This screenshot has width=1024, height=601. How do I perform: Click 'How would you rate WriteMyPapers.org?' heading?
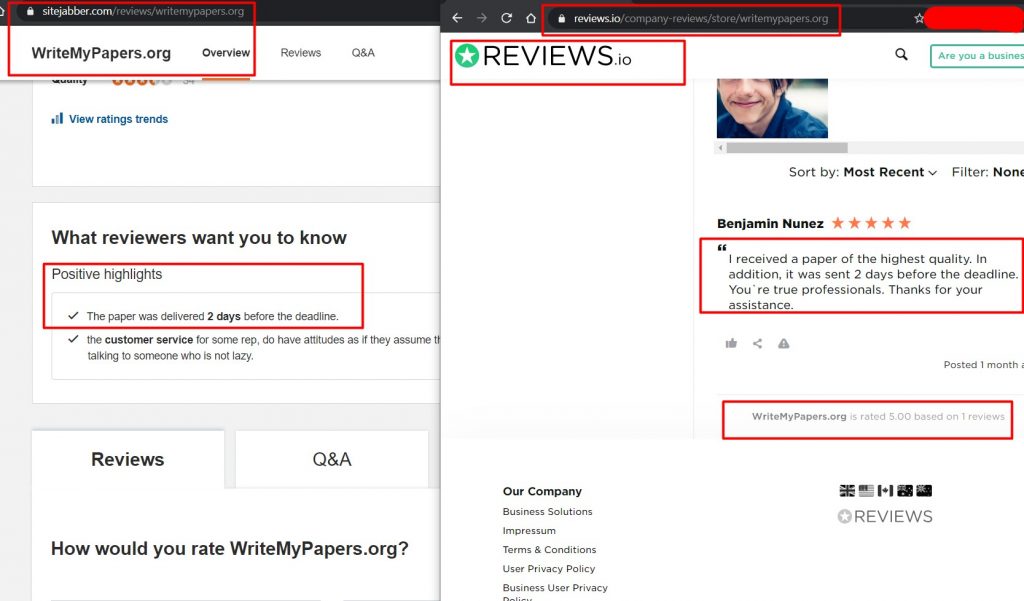tap(229, 549)
